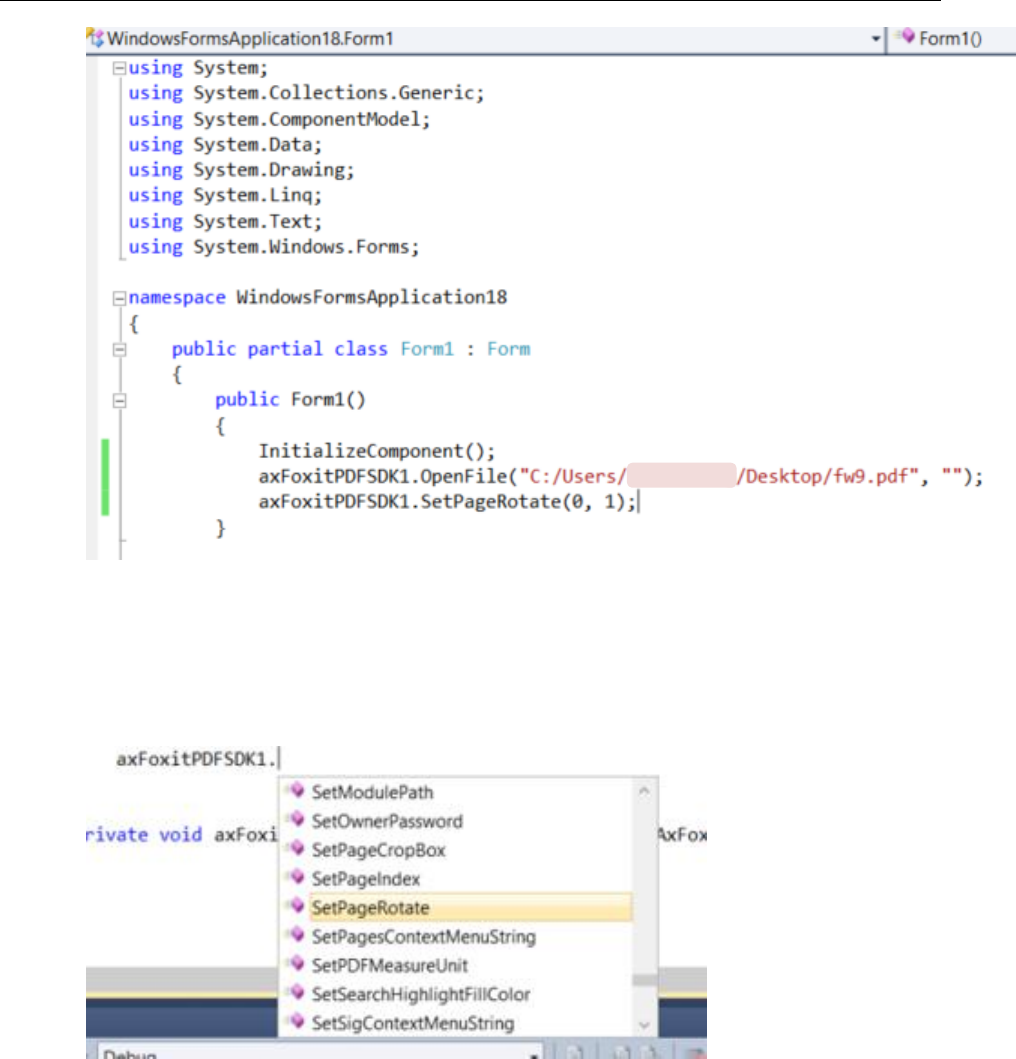Viewport: 1016px width, 1059px height.
Task: Click the SetSigContextMenuString method icon
Action: [x=296, y=1021]
